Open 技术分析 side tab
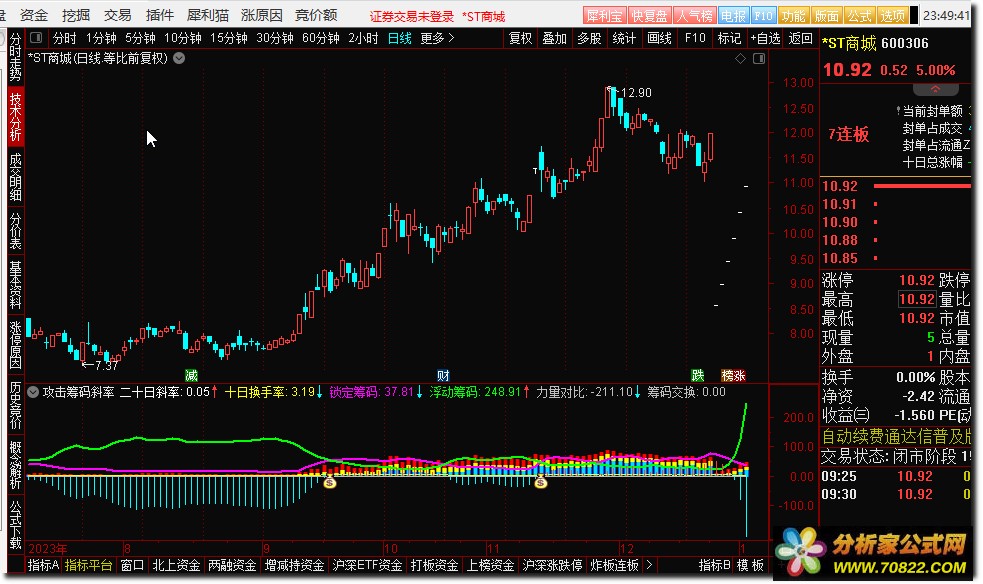 point(15,116)
